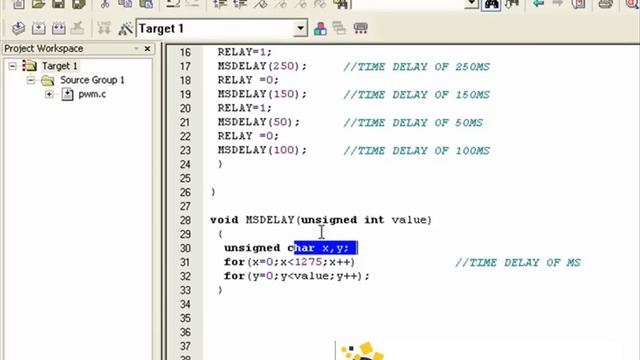Click 'MSDELAY(250);' on line 17

[x=262, y=66]
